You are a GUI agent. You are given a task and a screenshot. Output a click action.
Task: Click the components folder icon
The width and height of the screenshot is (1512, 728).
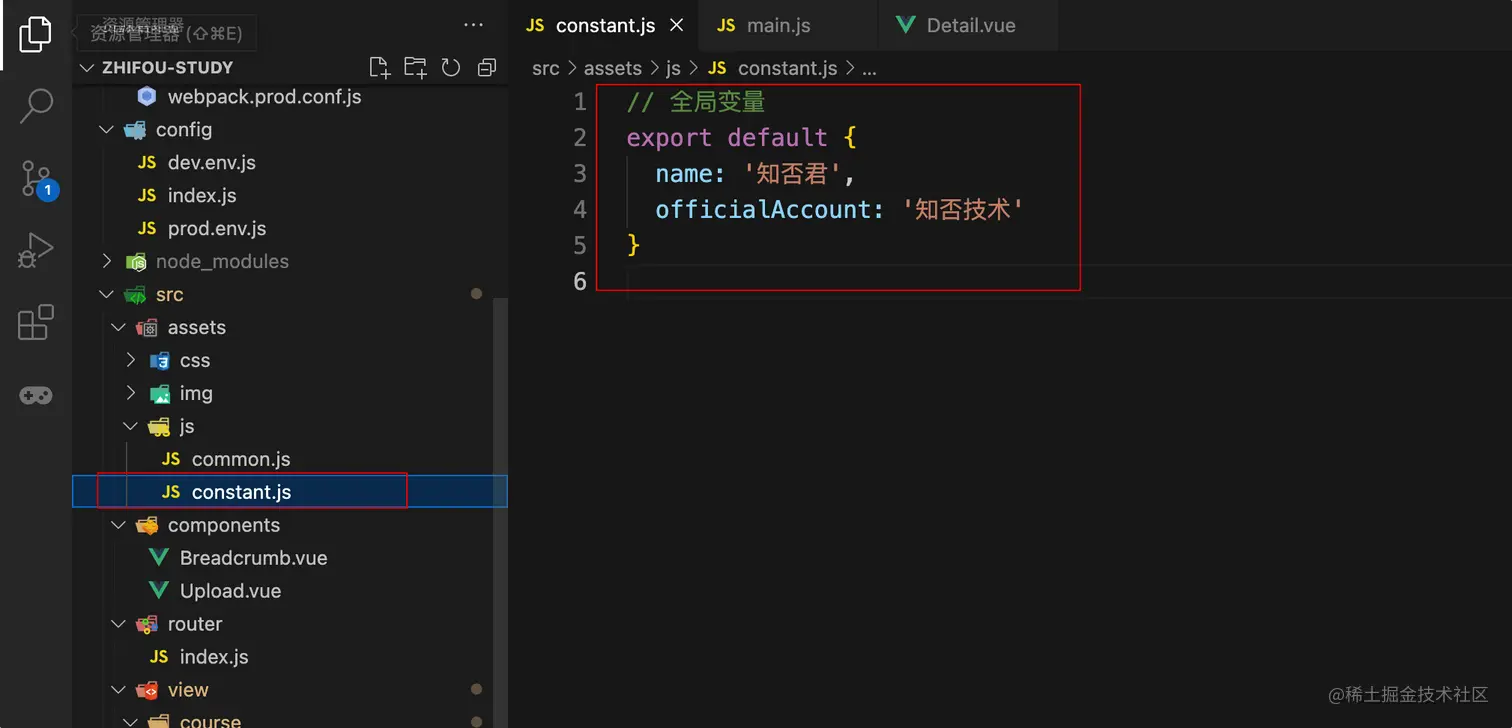(147, 525)
